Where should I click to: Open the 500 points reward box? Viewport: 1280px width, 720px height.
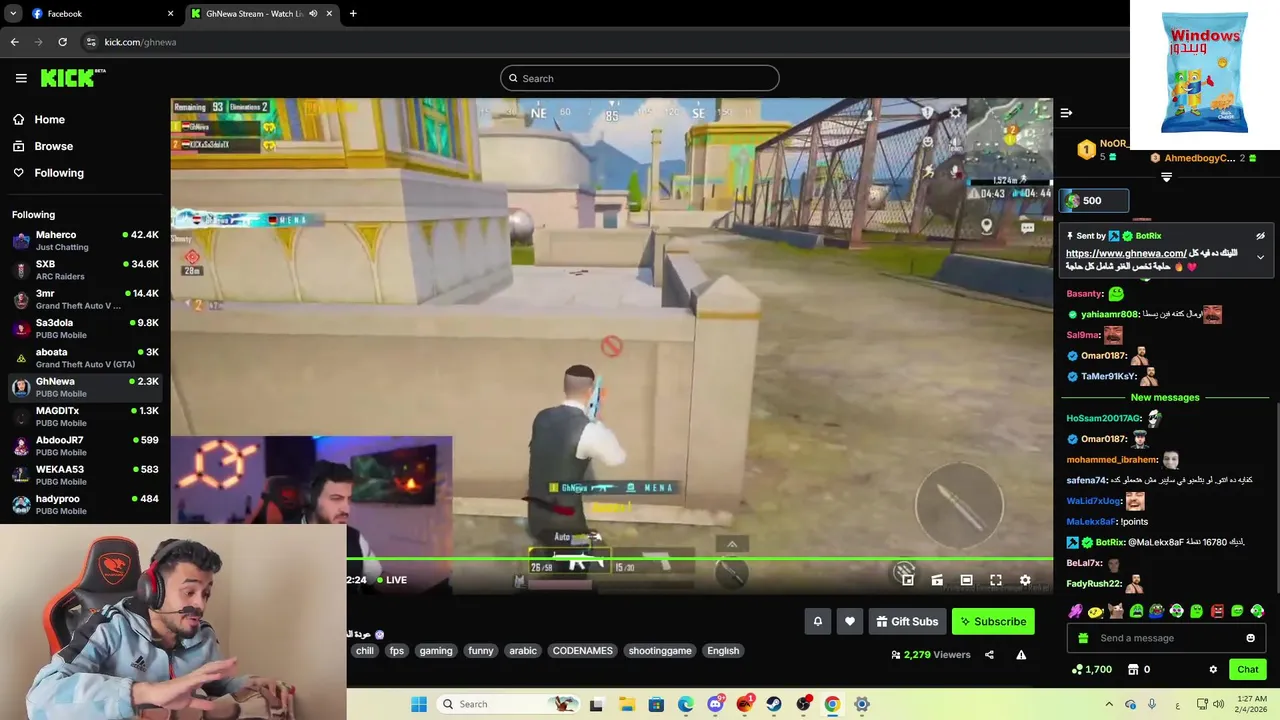point(1094,201)
